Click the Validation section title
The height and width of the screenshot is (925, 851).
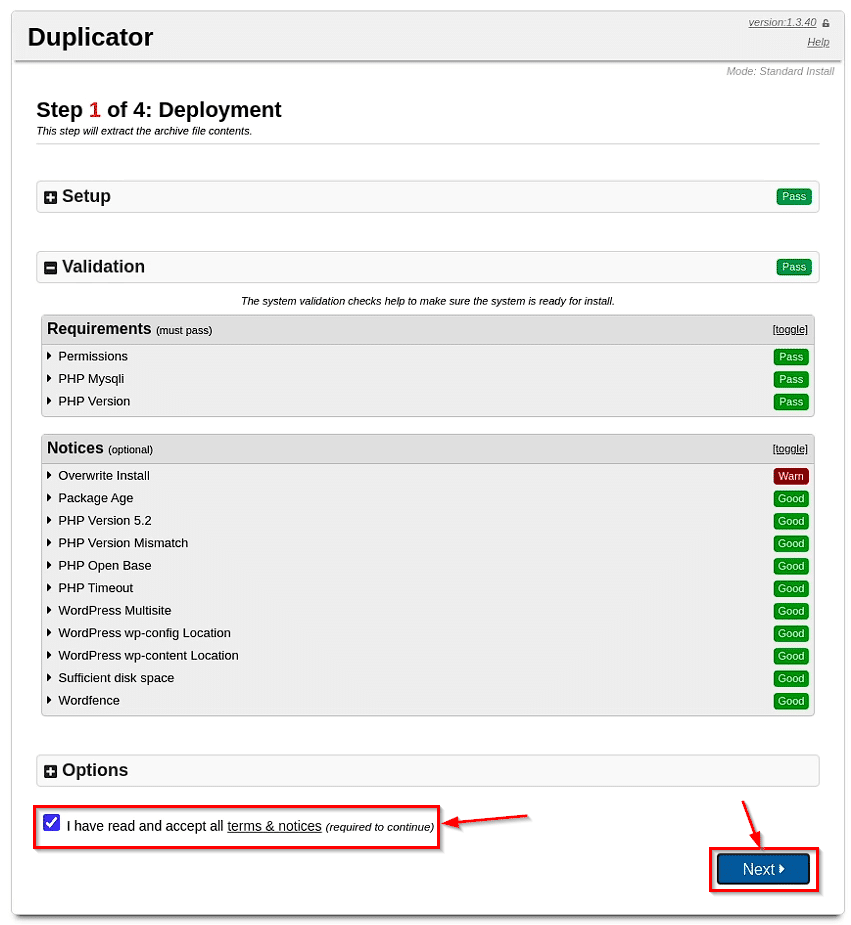click(x=103, y=267)
